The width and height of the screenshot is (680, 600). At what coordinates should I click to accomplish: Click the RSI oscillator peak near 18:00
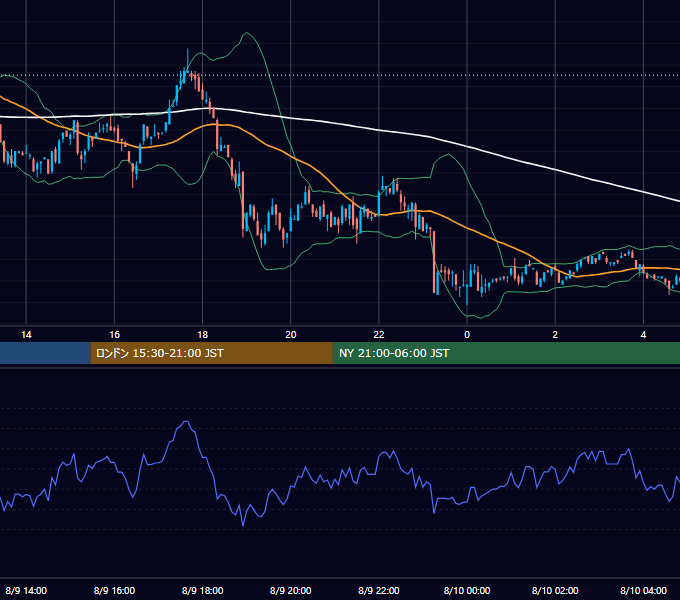[x=186, y=422]
